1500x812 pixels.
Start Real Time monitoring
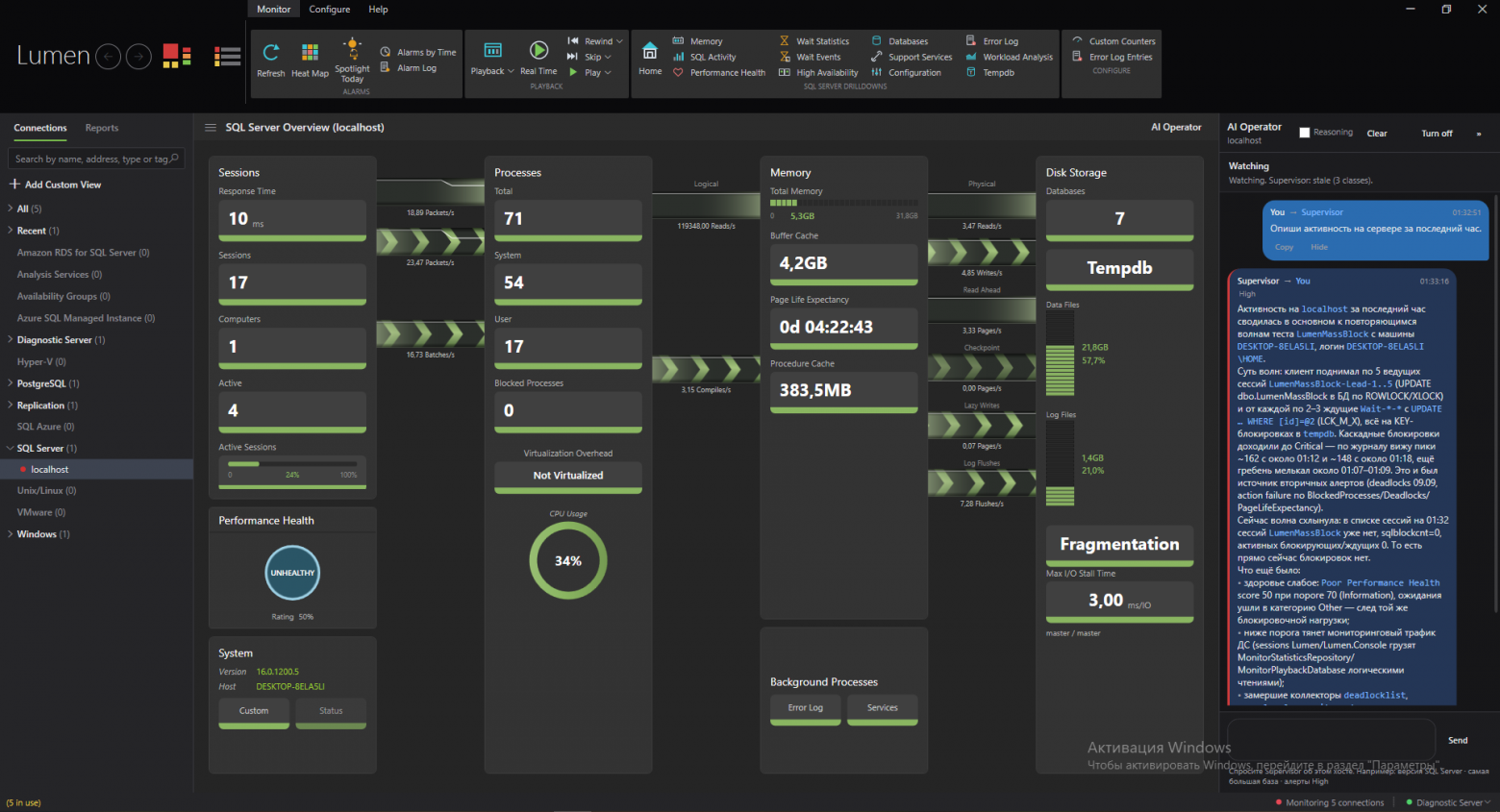[x=538, y=58]
